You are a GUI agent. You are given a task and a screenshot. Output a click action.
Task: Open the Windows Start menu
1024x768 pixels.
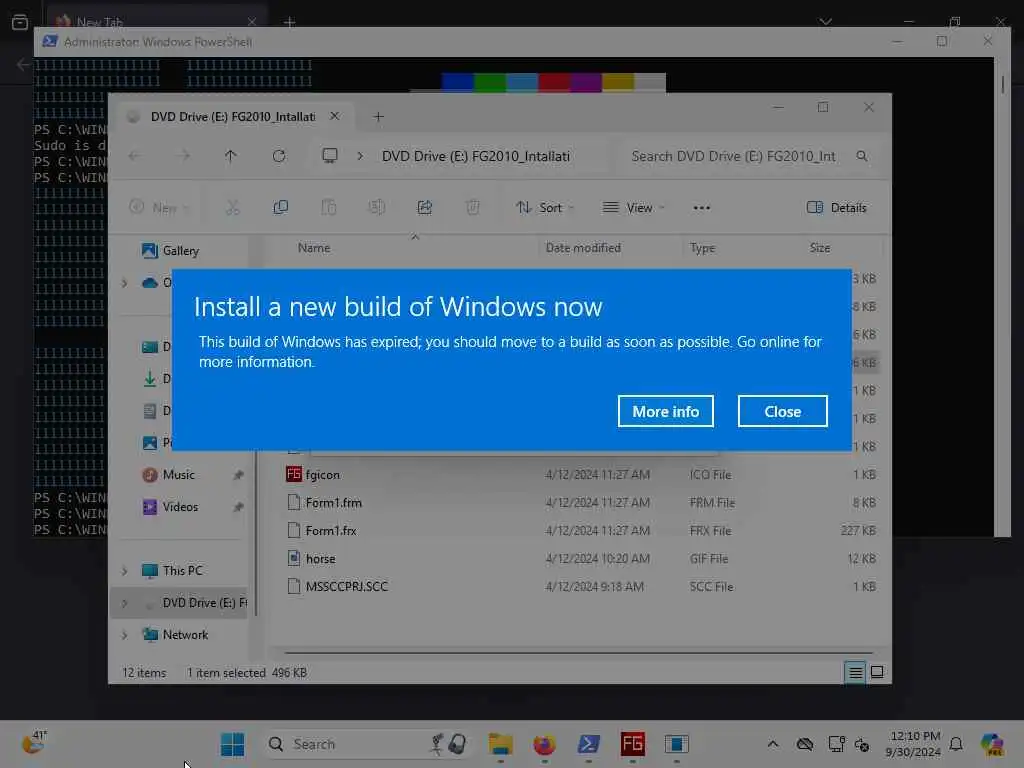232,744
